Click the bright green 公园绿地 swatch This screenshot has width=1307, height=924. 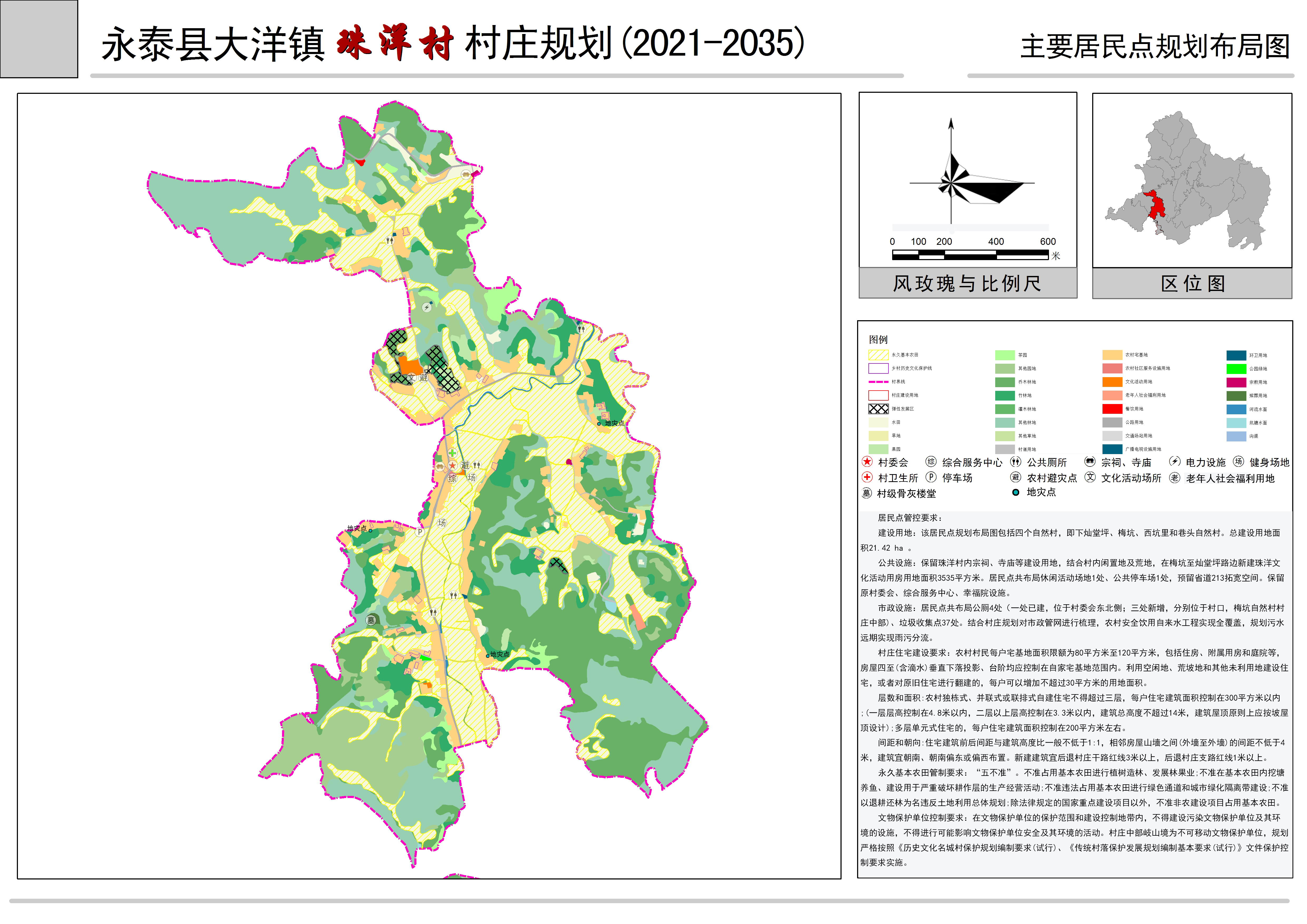click(1236, 369)
